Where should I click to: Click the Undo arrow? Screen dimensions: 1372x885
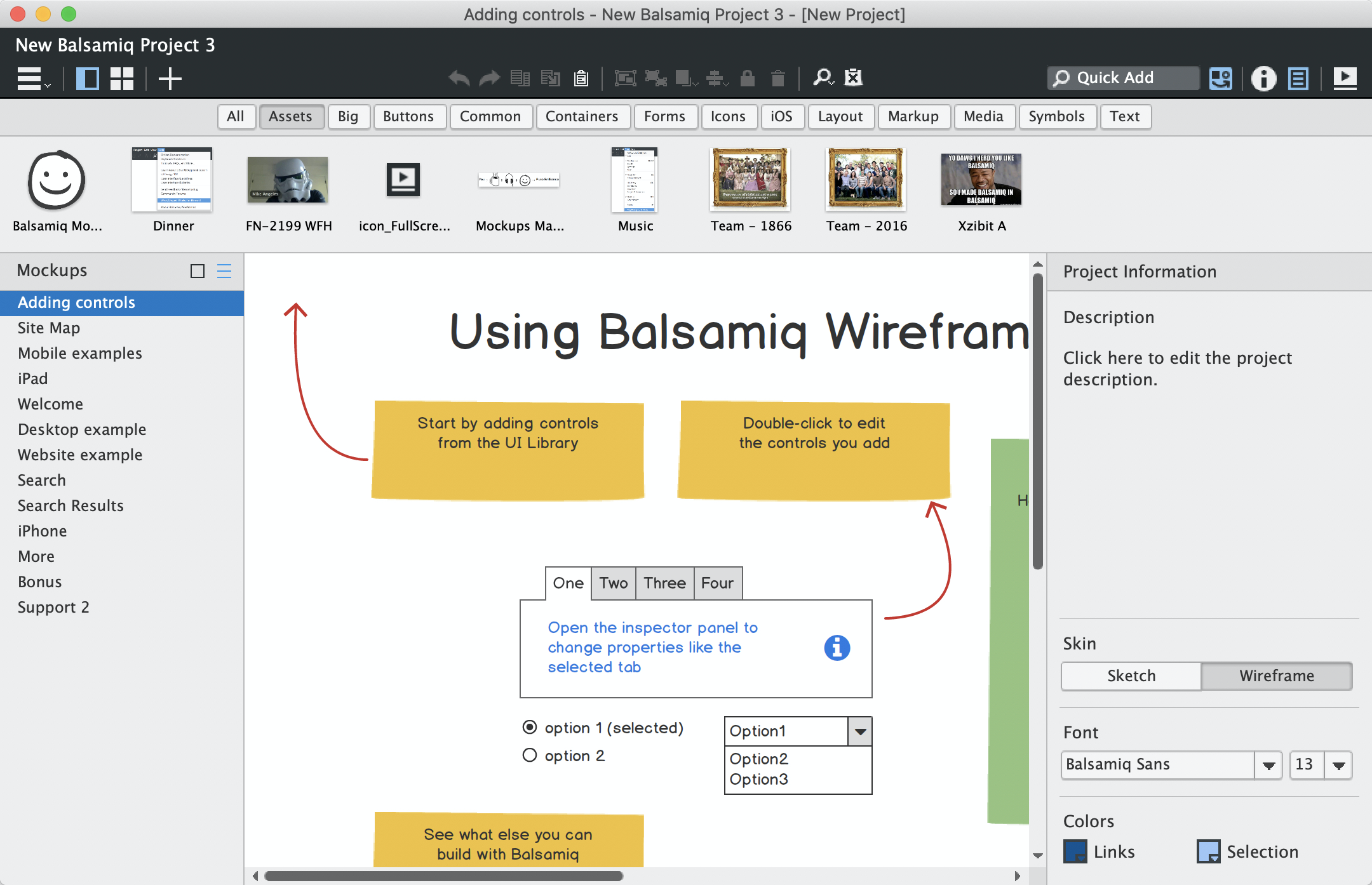point(459,78)
